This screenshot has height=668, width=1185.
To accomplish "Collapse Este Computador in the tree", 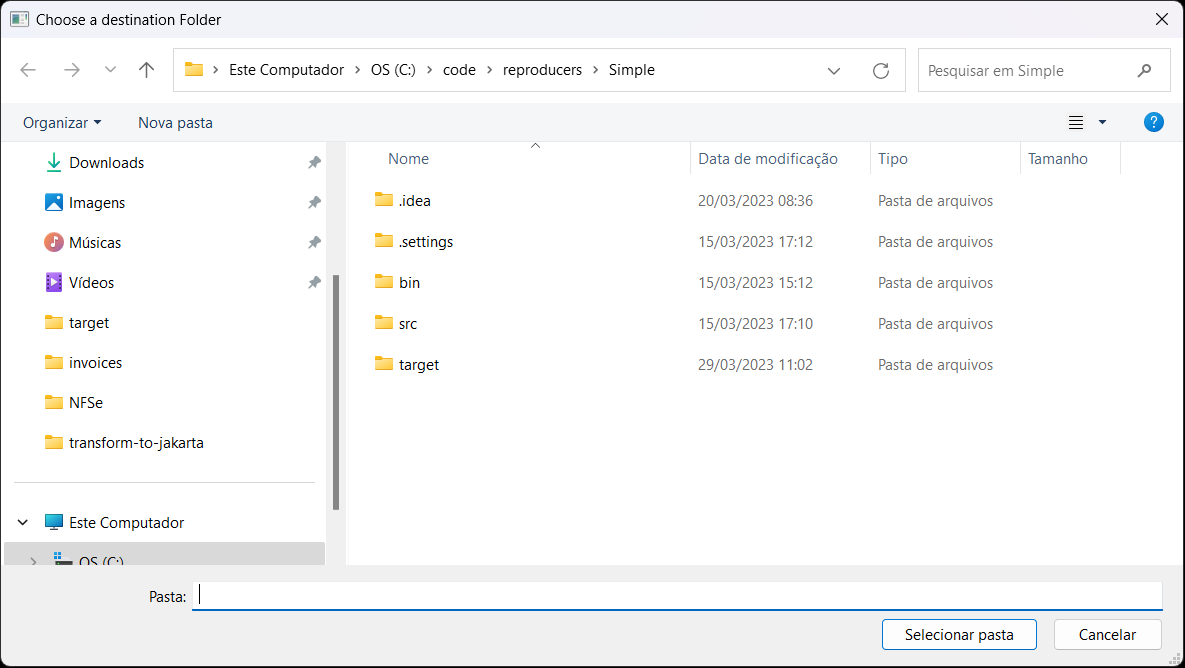I will tap(22, 522).
